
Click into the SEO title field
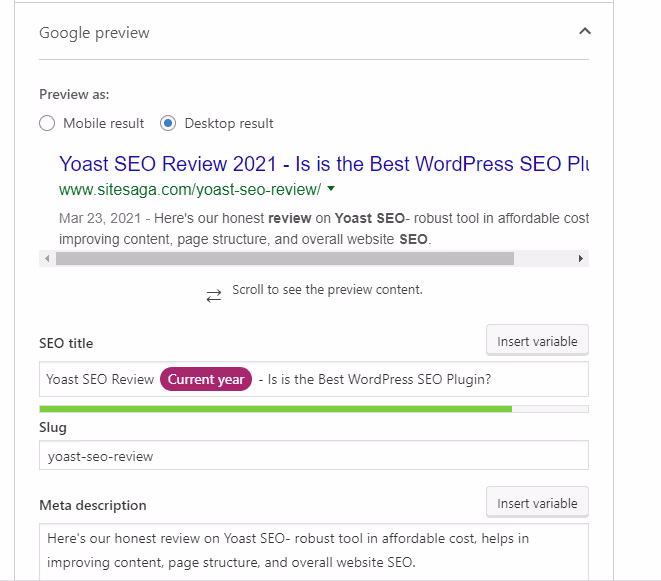(x=314, y=379)
